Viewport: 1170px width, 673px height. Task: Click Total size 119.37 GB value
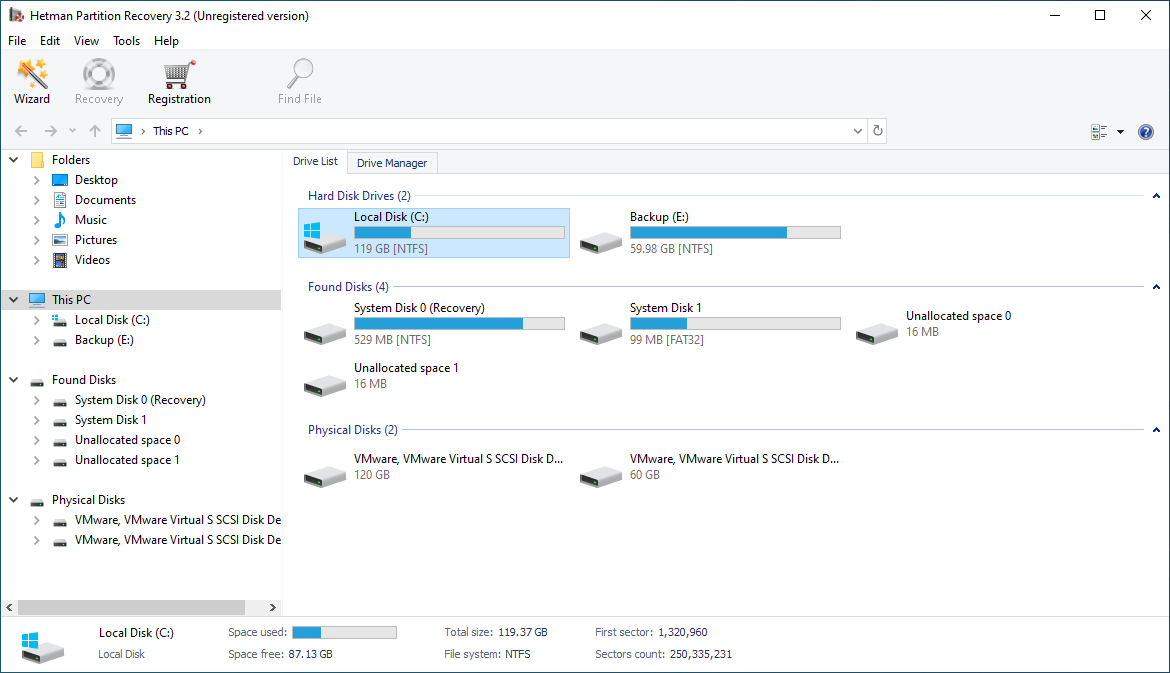(522, 633)
